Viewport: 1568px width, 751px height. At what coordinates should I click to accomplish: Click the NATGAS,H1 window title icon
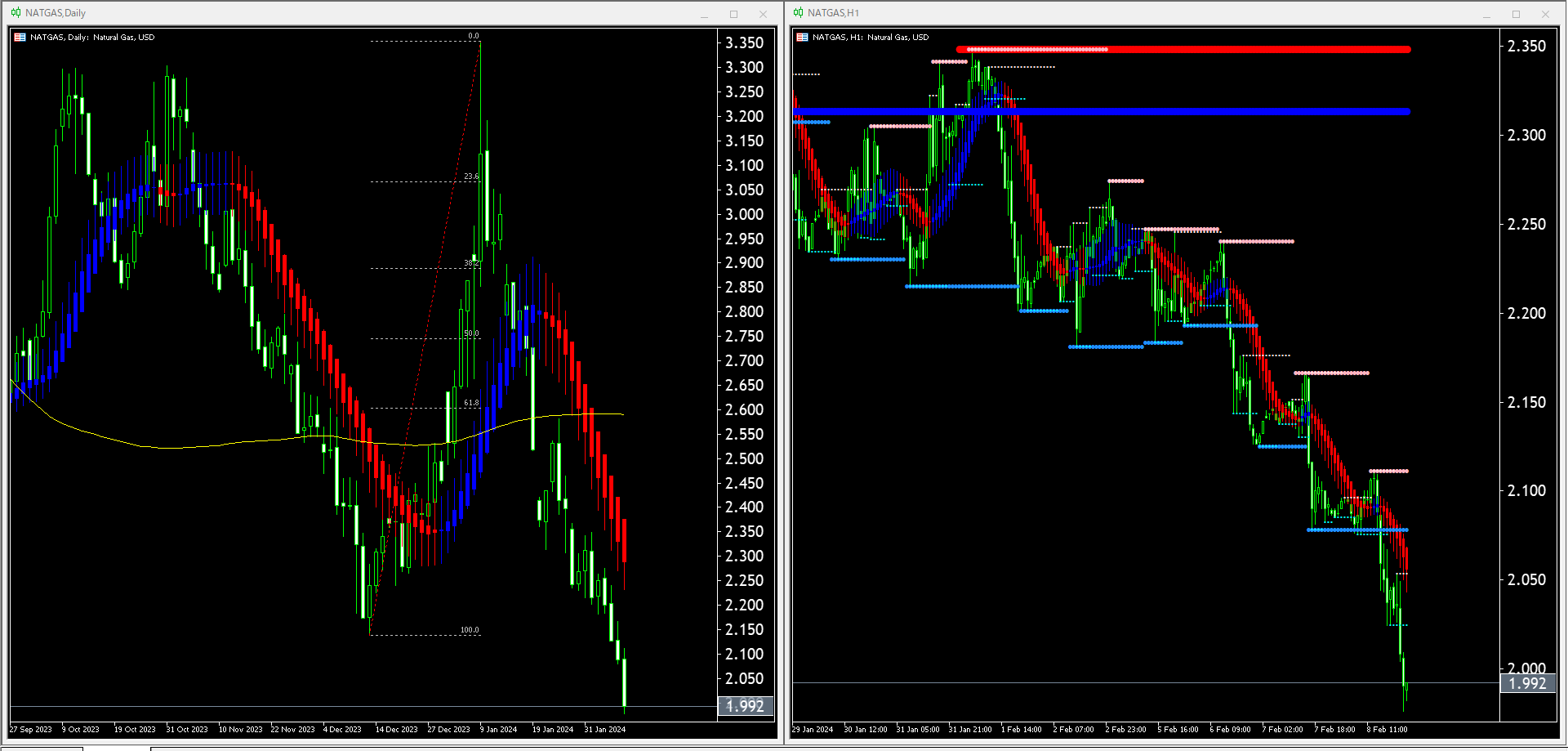(799, 13)
